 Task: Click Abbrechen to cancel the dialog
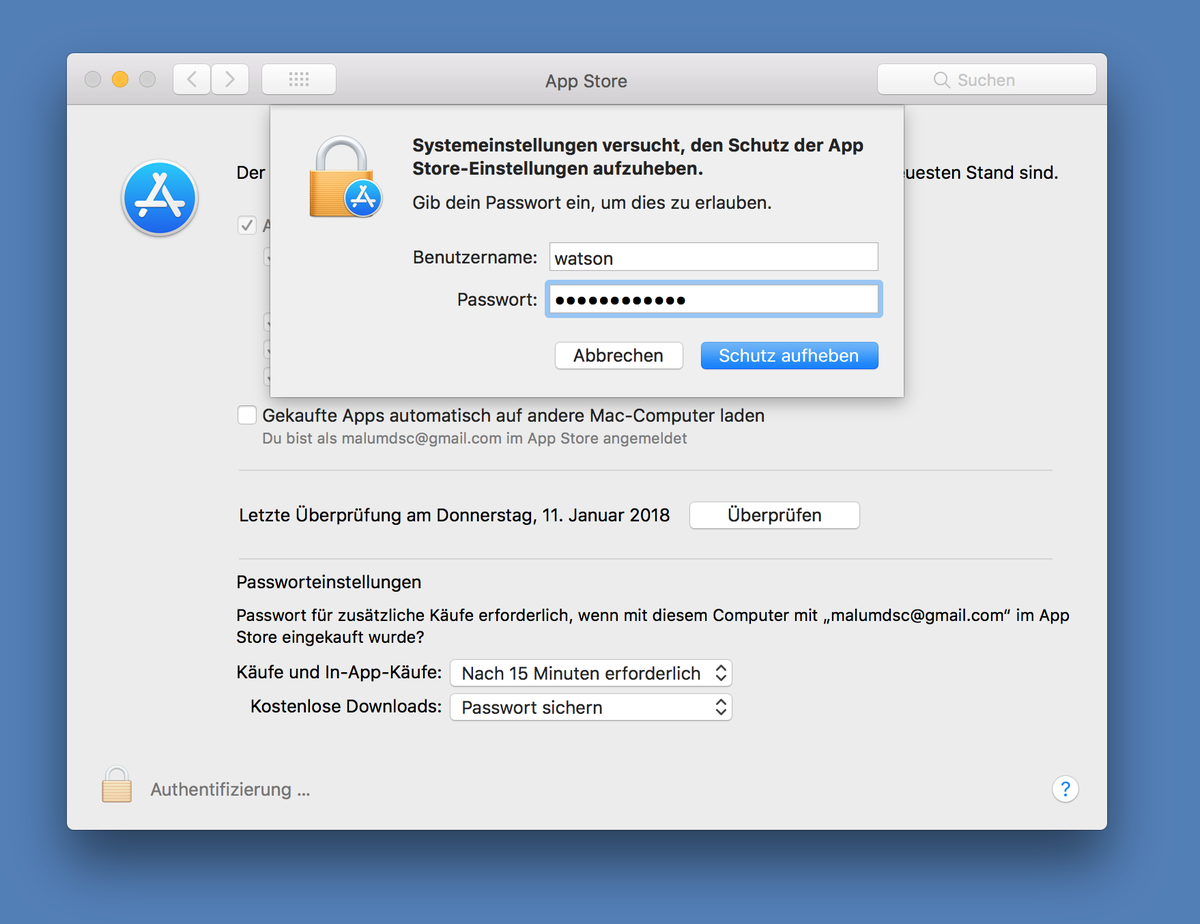(x=618, y=356)
